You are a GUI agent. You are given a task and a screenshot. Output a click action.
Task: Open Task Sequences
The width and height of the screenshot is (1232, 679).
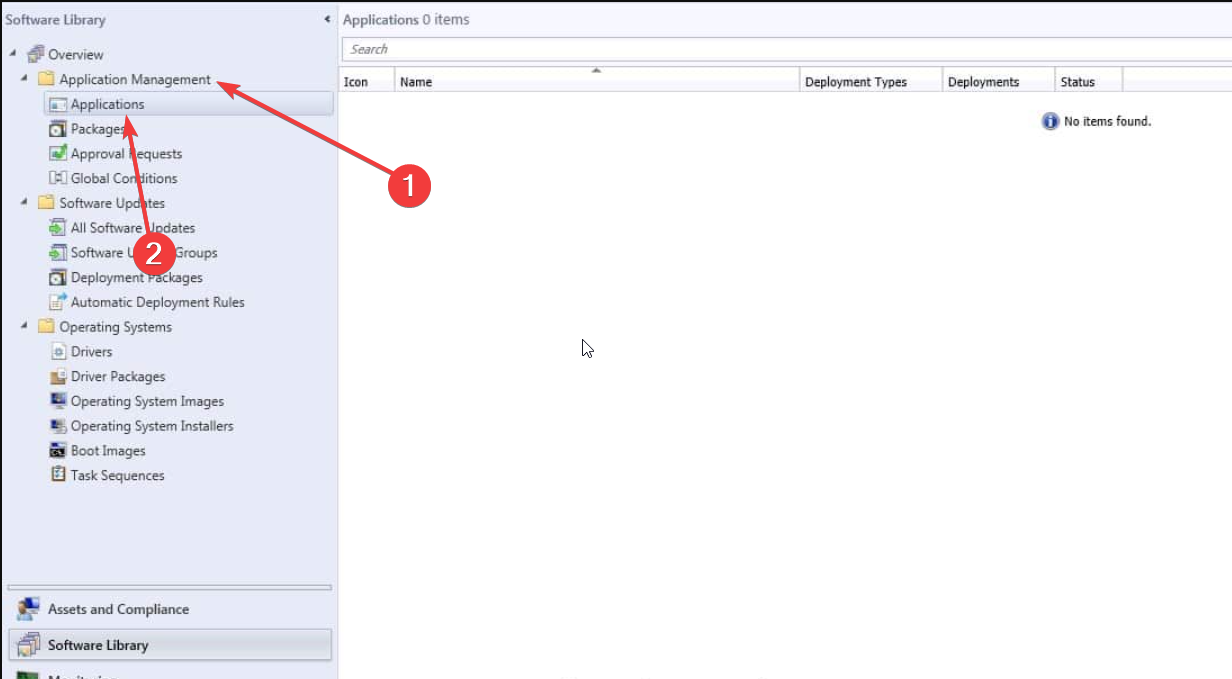(x=118, y=475)
